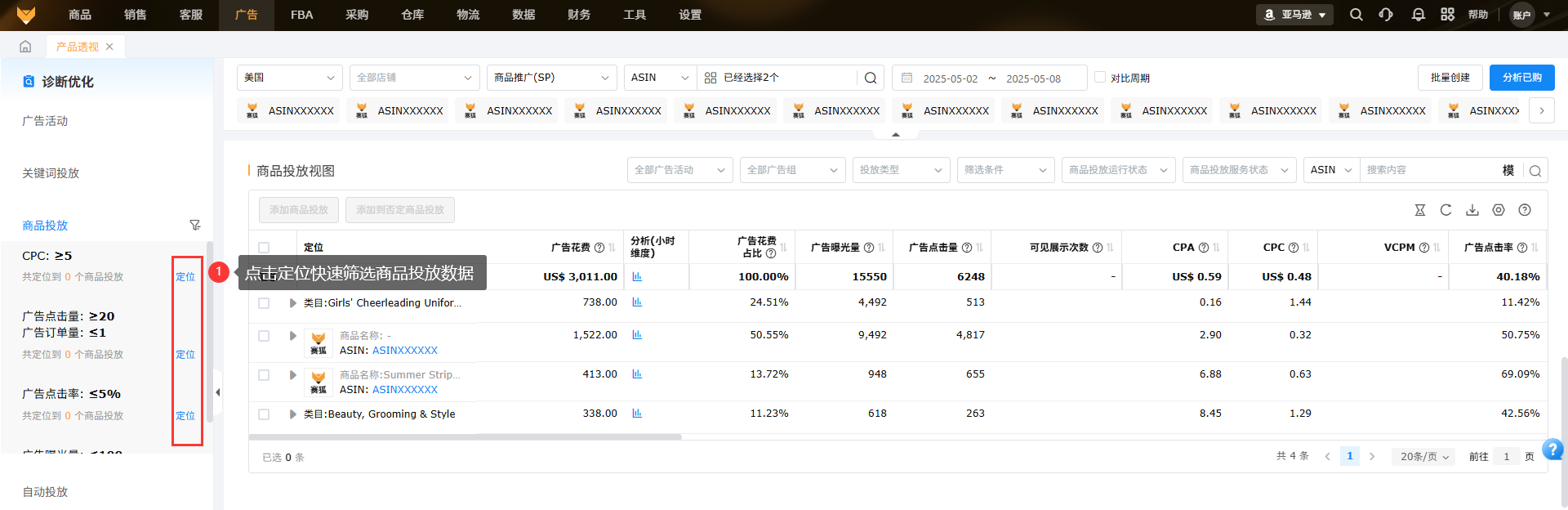Click the search magnifier in top navigation

point(1356,15)
